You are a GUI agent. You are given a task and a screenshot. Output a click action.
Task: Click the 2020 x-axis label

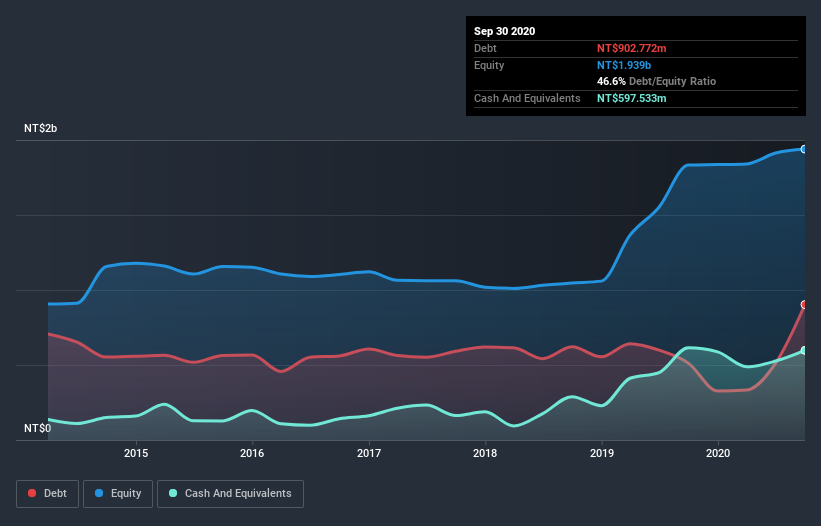718,453
